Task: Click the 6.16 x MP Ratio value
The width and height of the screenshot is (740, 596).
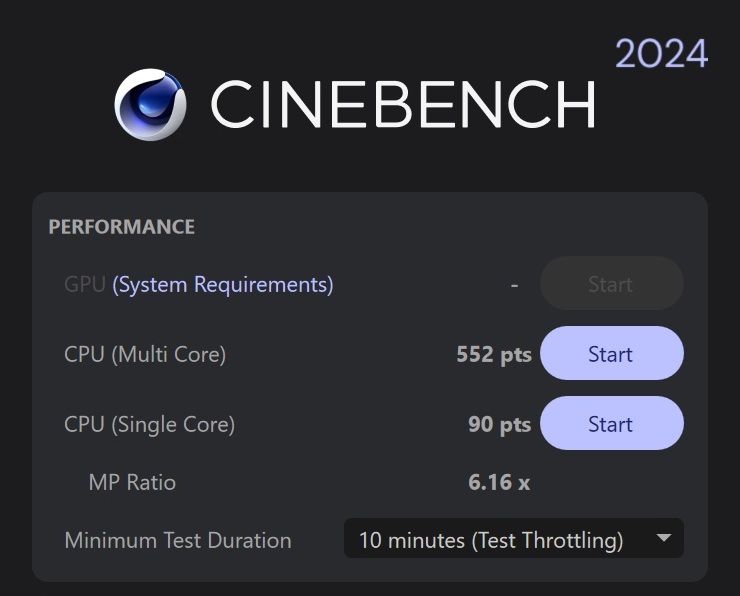Action: tap(498, 482)
